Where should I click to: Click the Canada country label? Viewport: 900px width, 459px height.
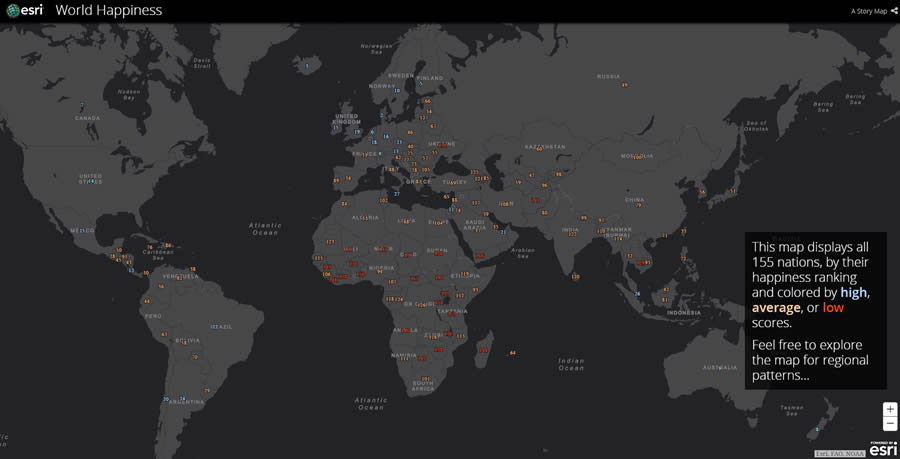tap(87, 118)
